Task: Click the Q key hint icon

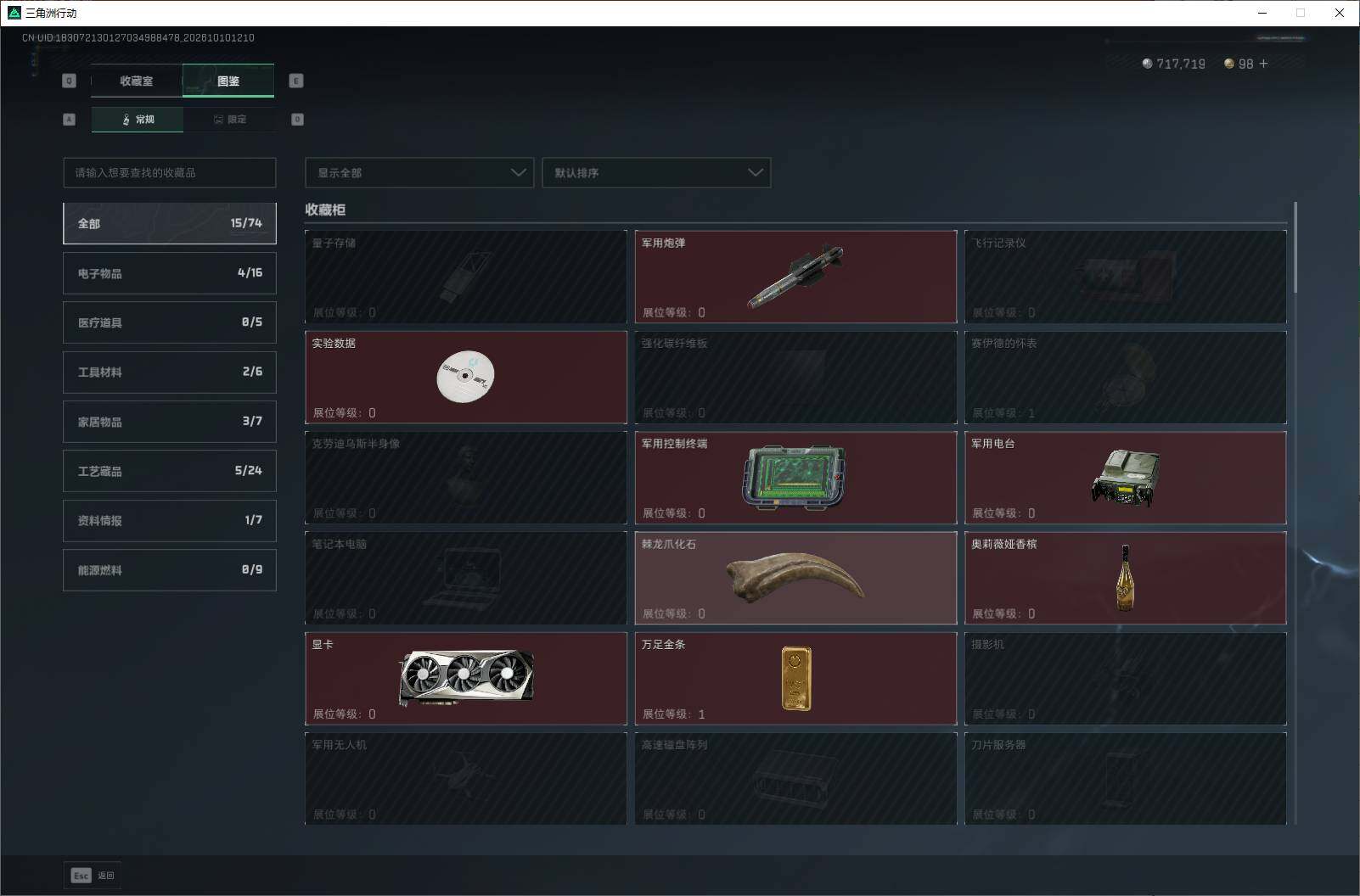Action: 69,81
